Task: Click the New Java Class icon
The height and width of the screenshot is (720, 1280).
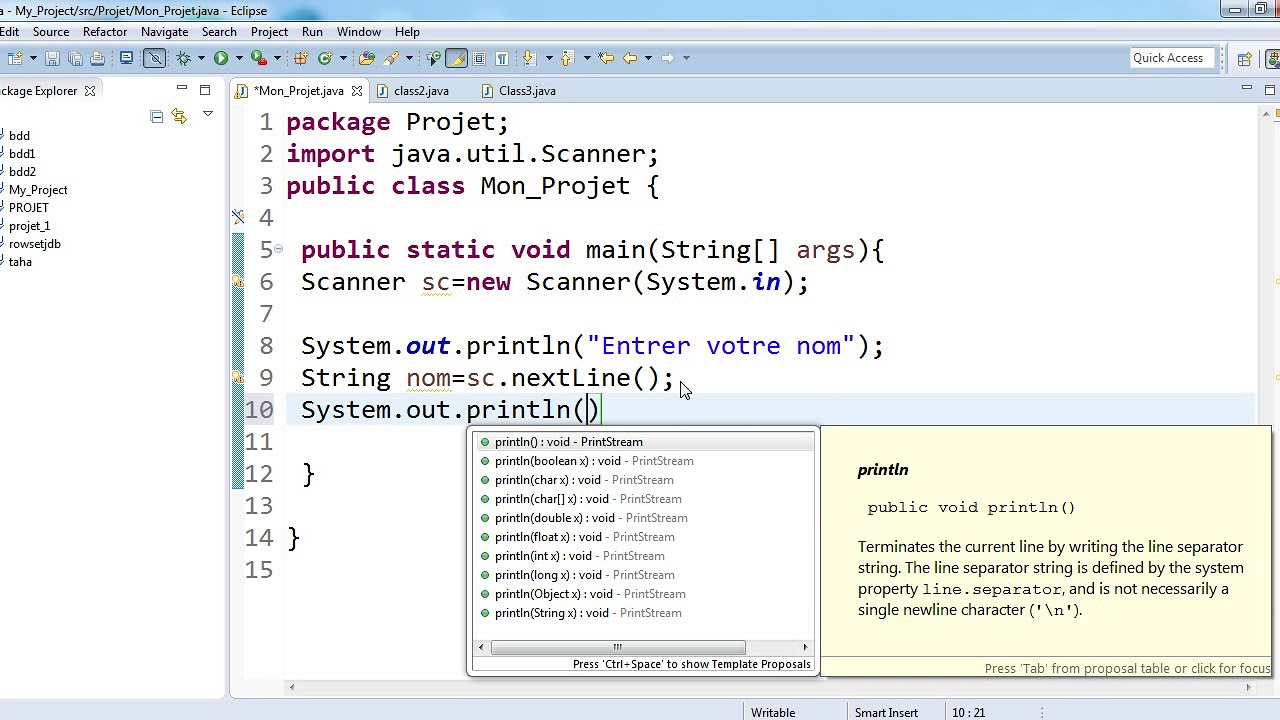Action: (325, 58)
